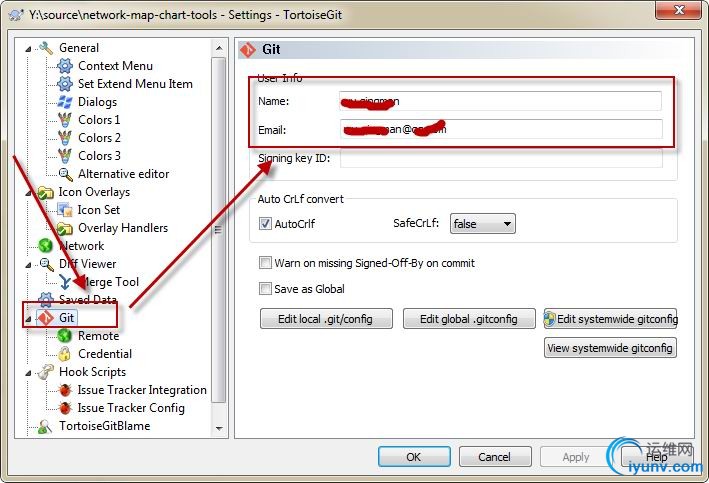This screenshot has height=483, width=709.
Task: Select the Alternative editor page
Action: 123,174
